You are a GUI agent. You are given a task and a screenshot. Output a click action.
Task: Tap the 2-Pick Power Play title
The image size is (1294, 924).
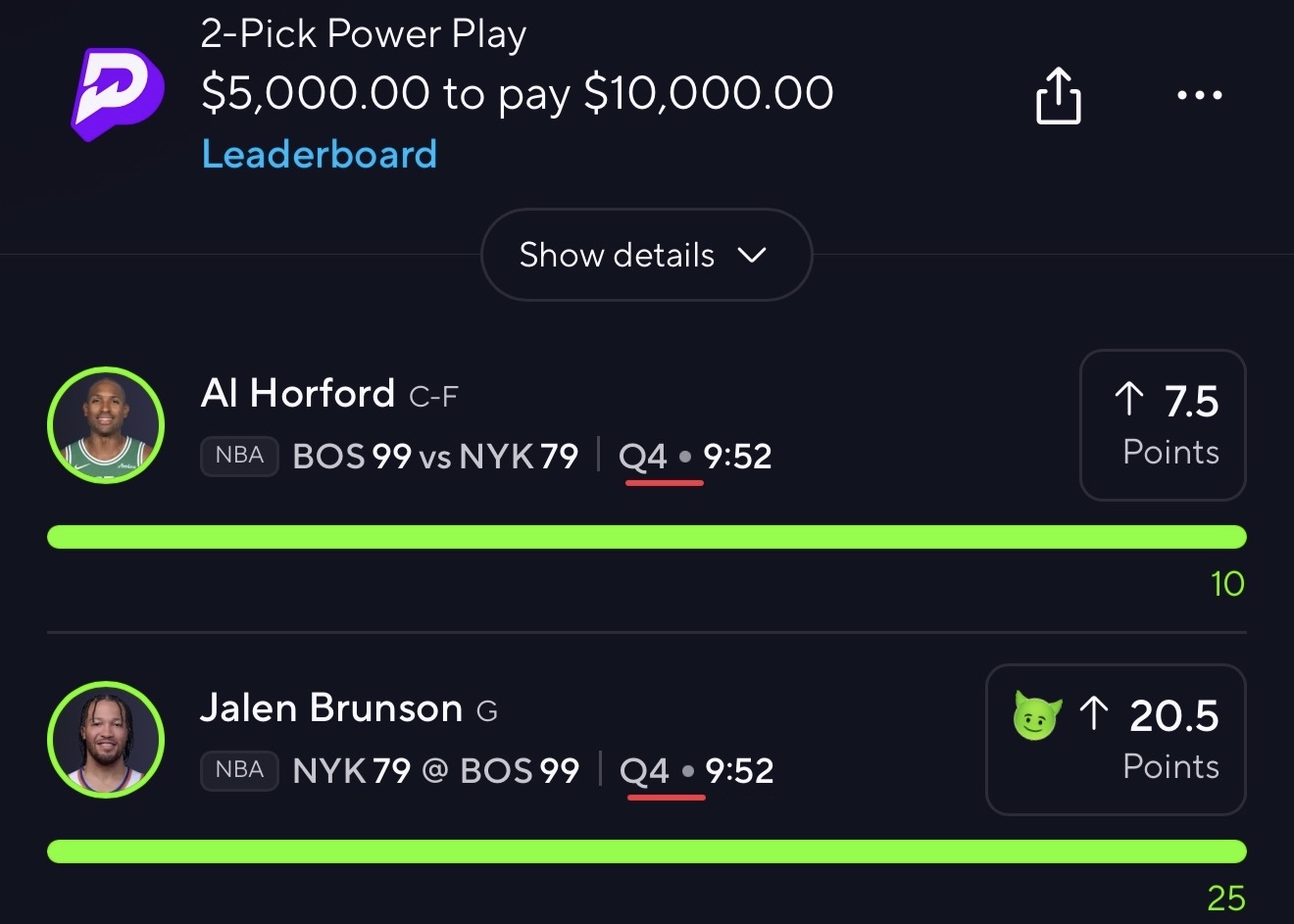click(364, 34)
